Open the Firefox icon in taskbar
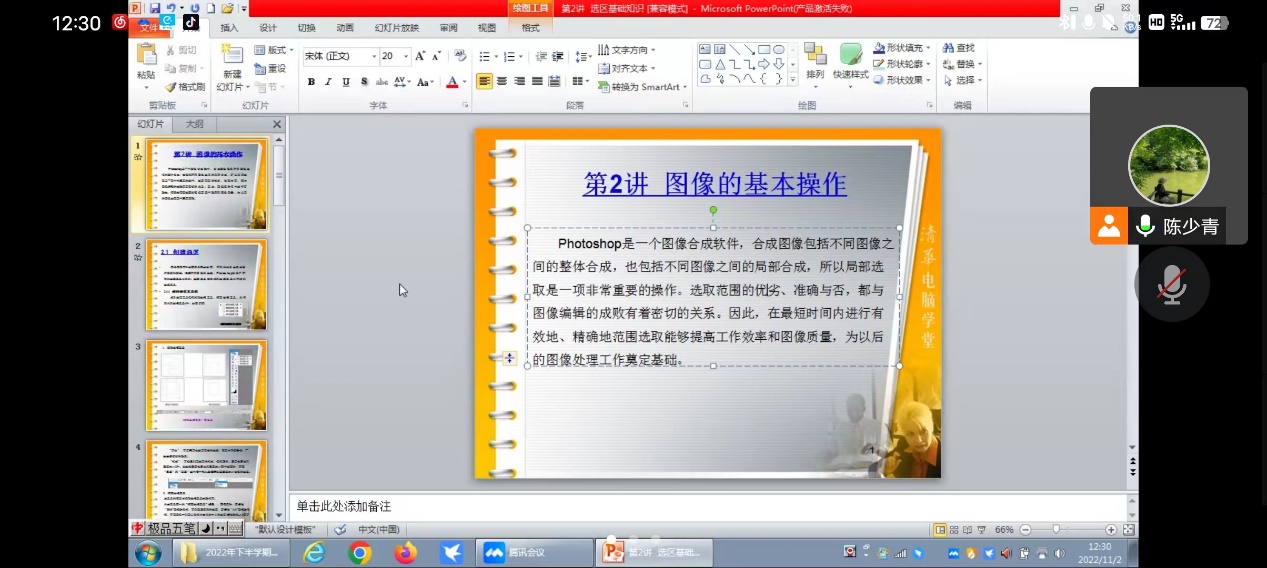This screenshot has height=568, width=1267. pyautogui.click(x=405, y=552)
